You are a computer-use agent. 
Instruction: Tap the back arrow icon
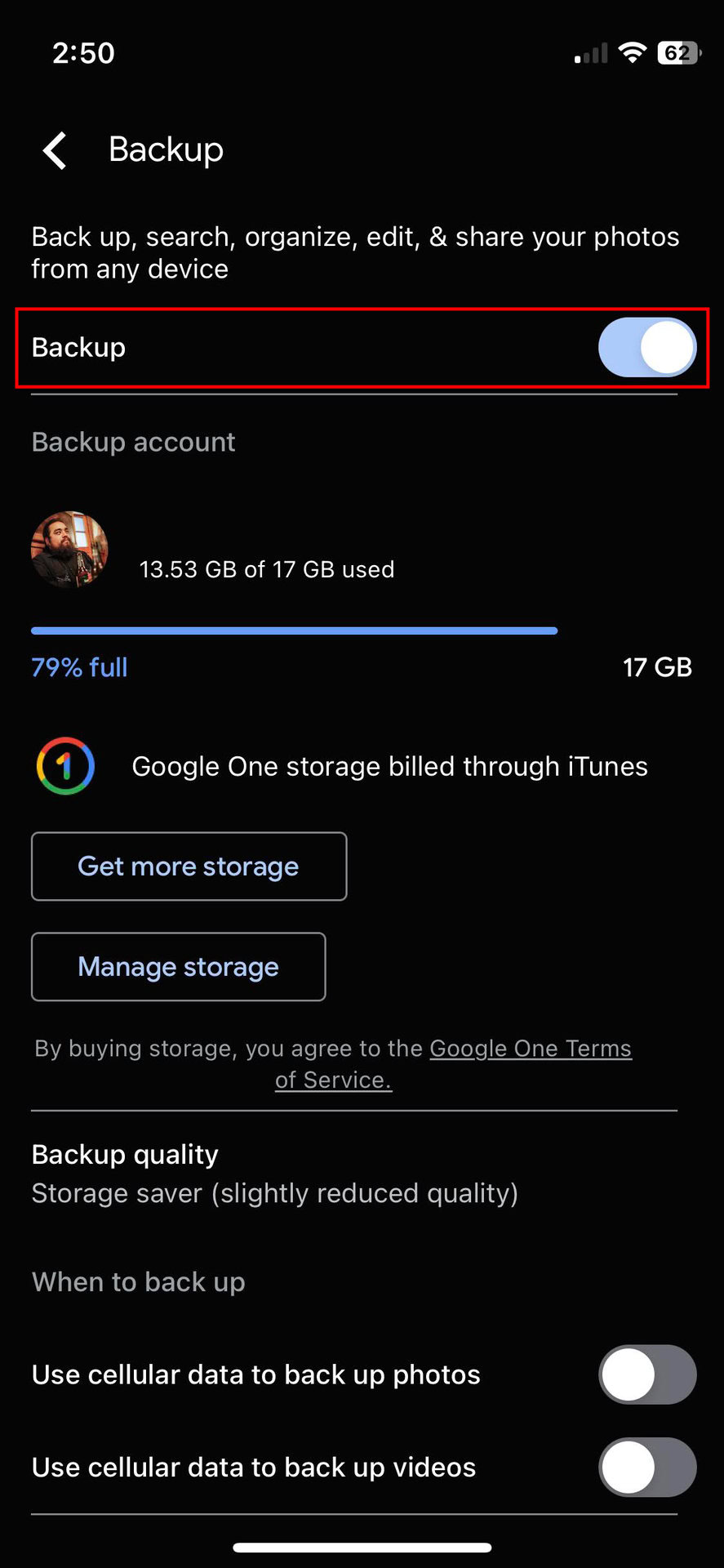pos(55,151)
